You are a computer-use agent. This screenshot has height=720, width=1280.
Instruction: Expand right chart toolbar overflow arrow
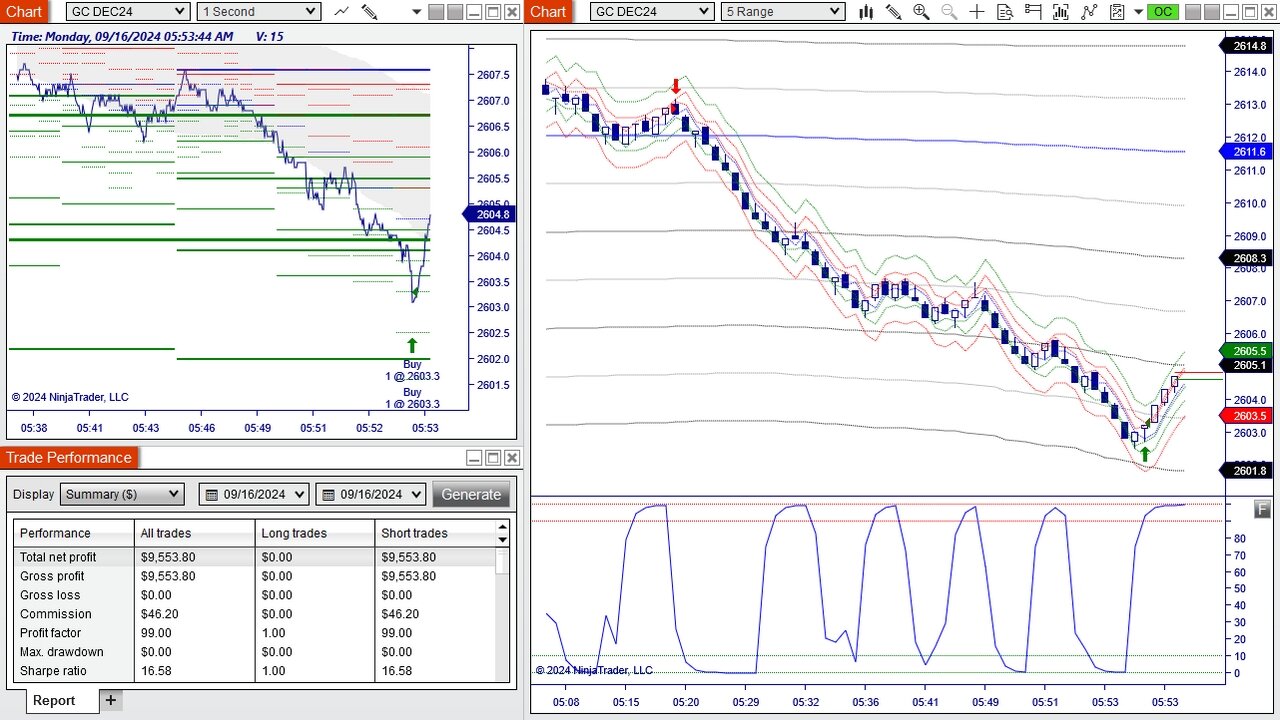tap(1138, 12)
